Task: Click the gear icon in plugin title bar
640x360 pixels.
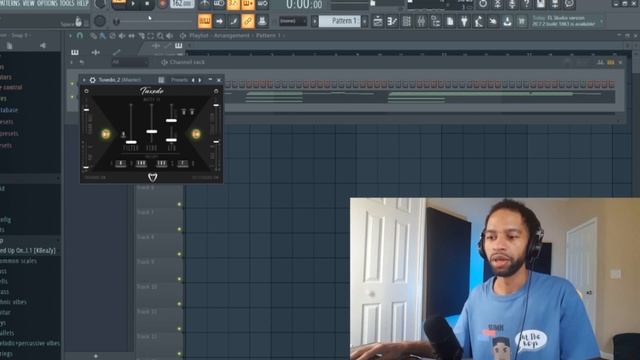Action: pos(93,80)
